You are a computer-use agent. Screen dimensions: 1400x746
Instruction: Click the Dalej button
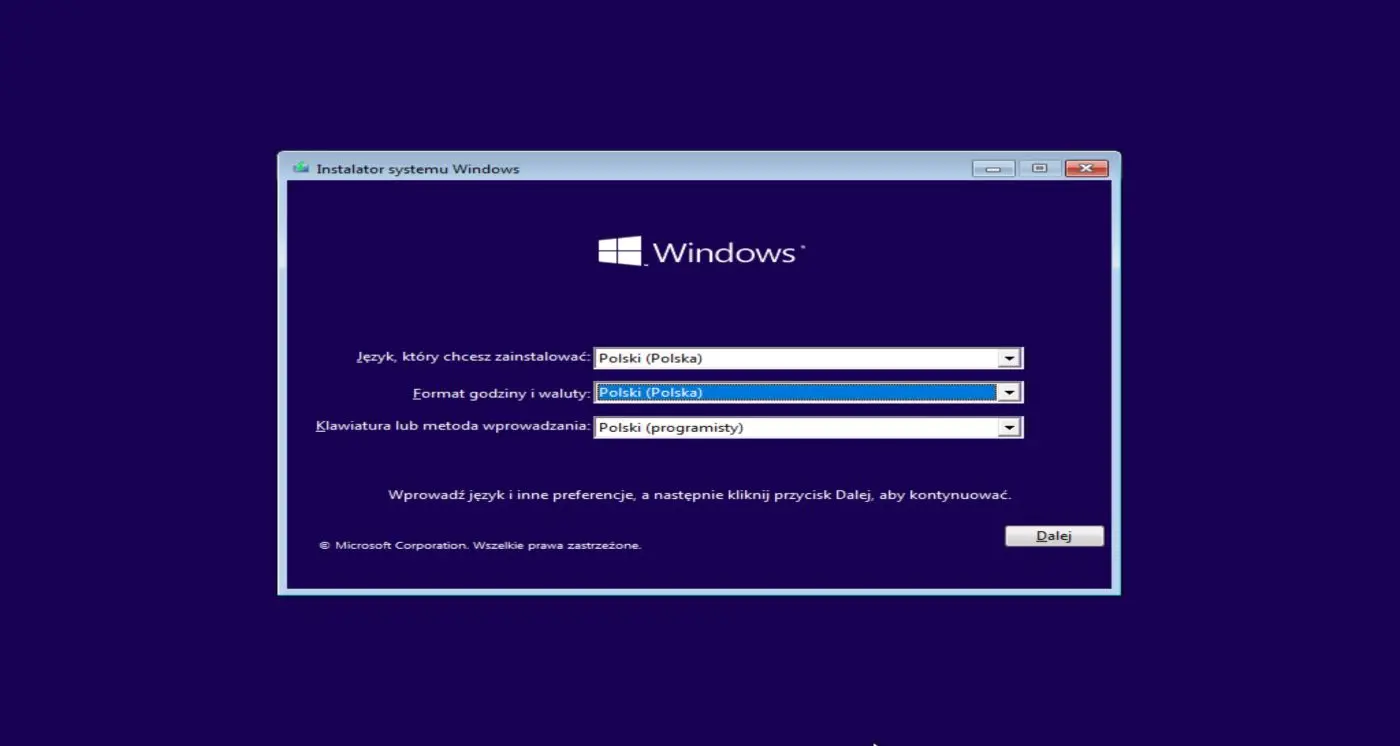tap(1053, 535)
